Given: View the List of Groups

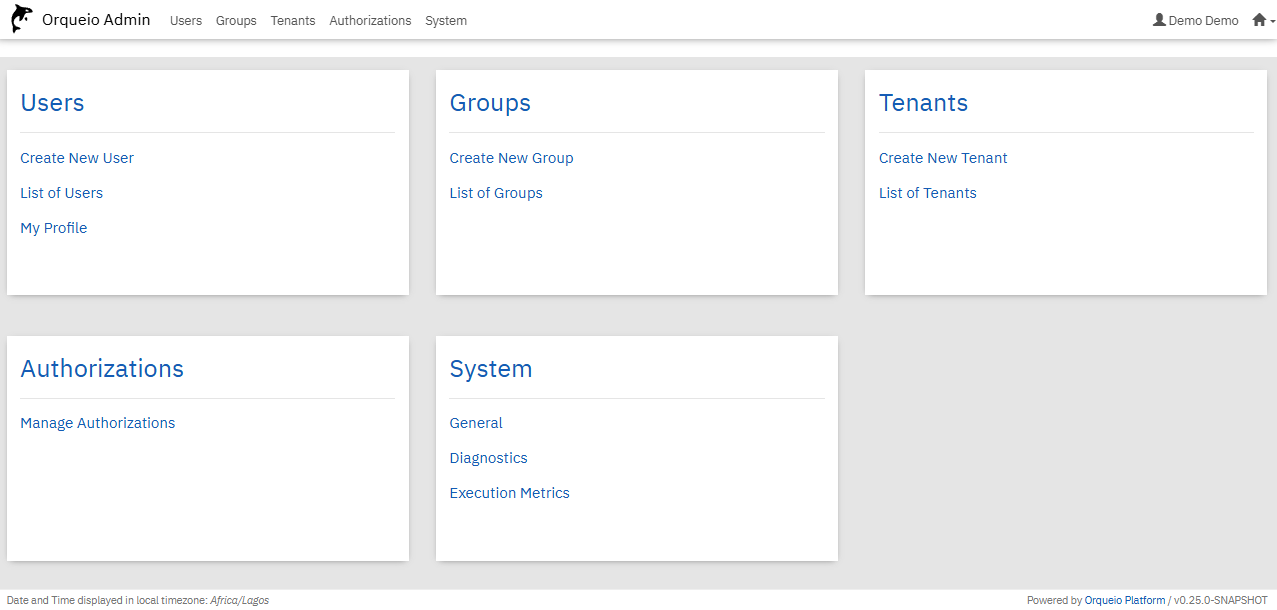Looking at the screenshot, I should click(x=496, y=193).
